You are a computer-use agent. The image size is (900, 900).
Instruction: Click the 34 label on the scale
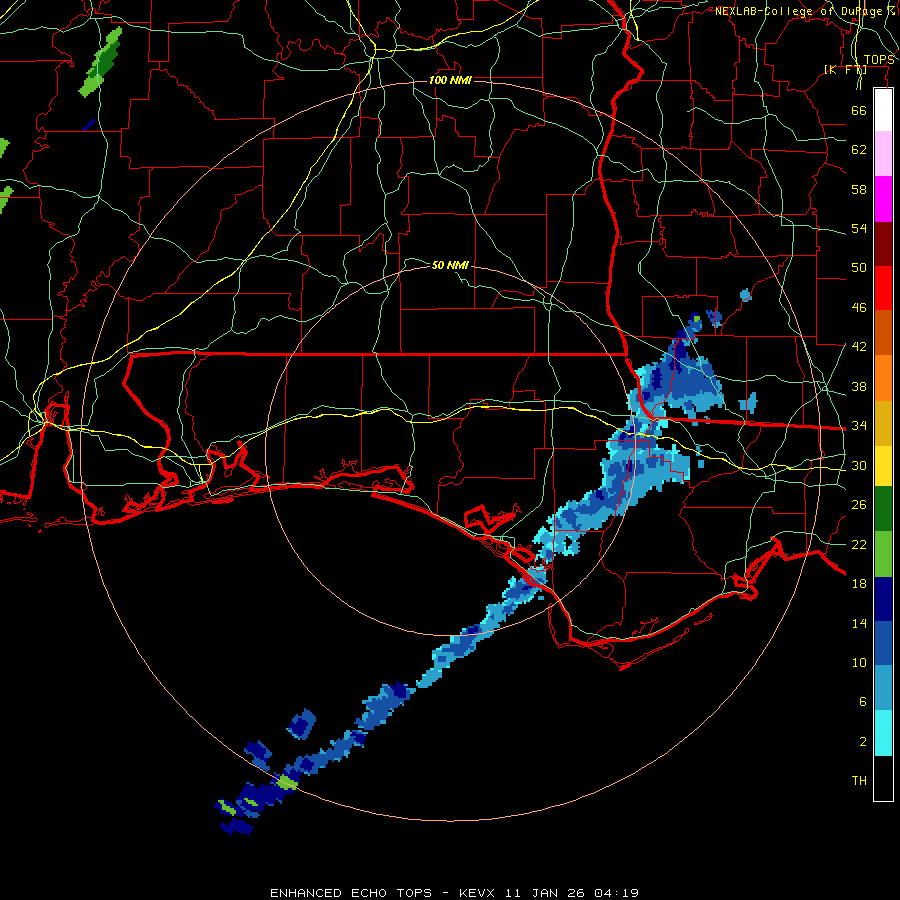pyautogui.click(x=859, y=426)
